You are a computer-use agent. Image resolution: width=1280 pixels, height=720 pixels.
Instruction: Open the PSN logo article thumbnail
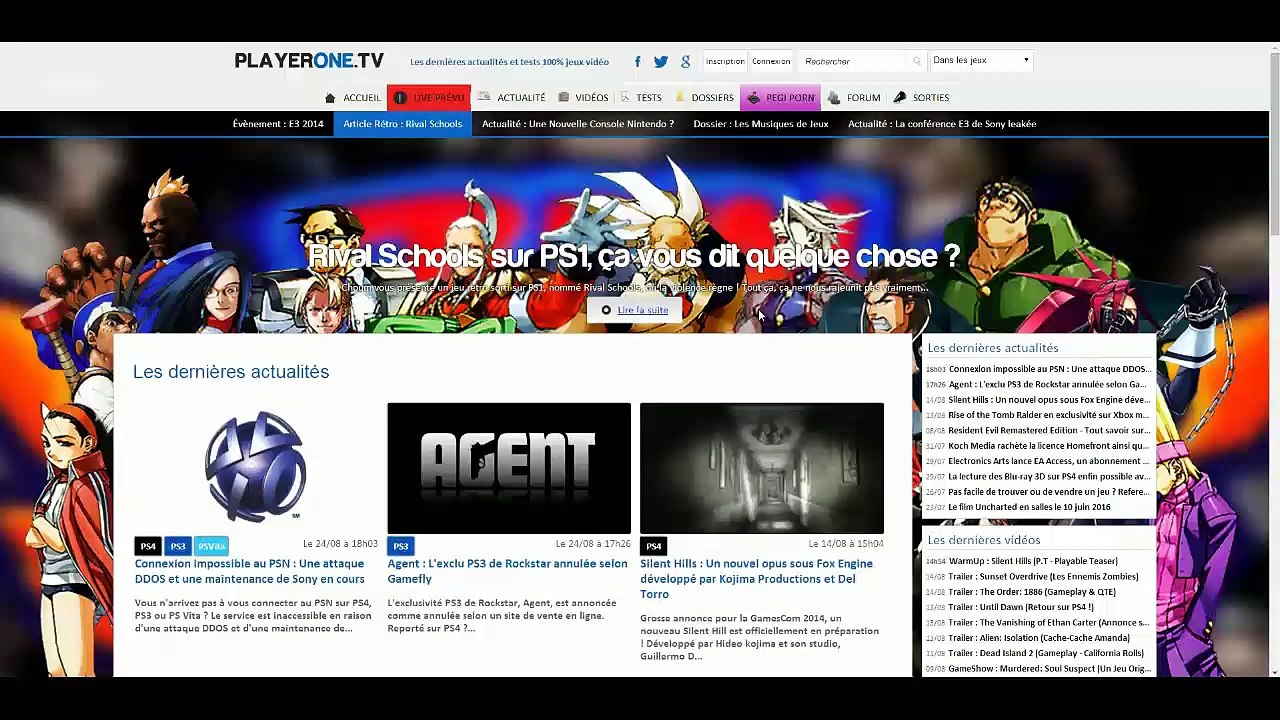click(x=256, y=468)
